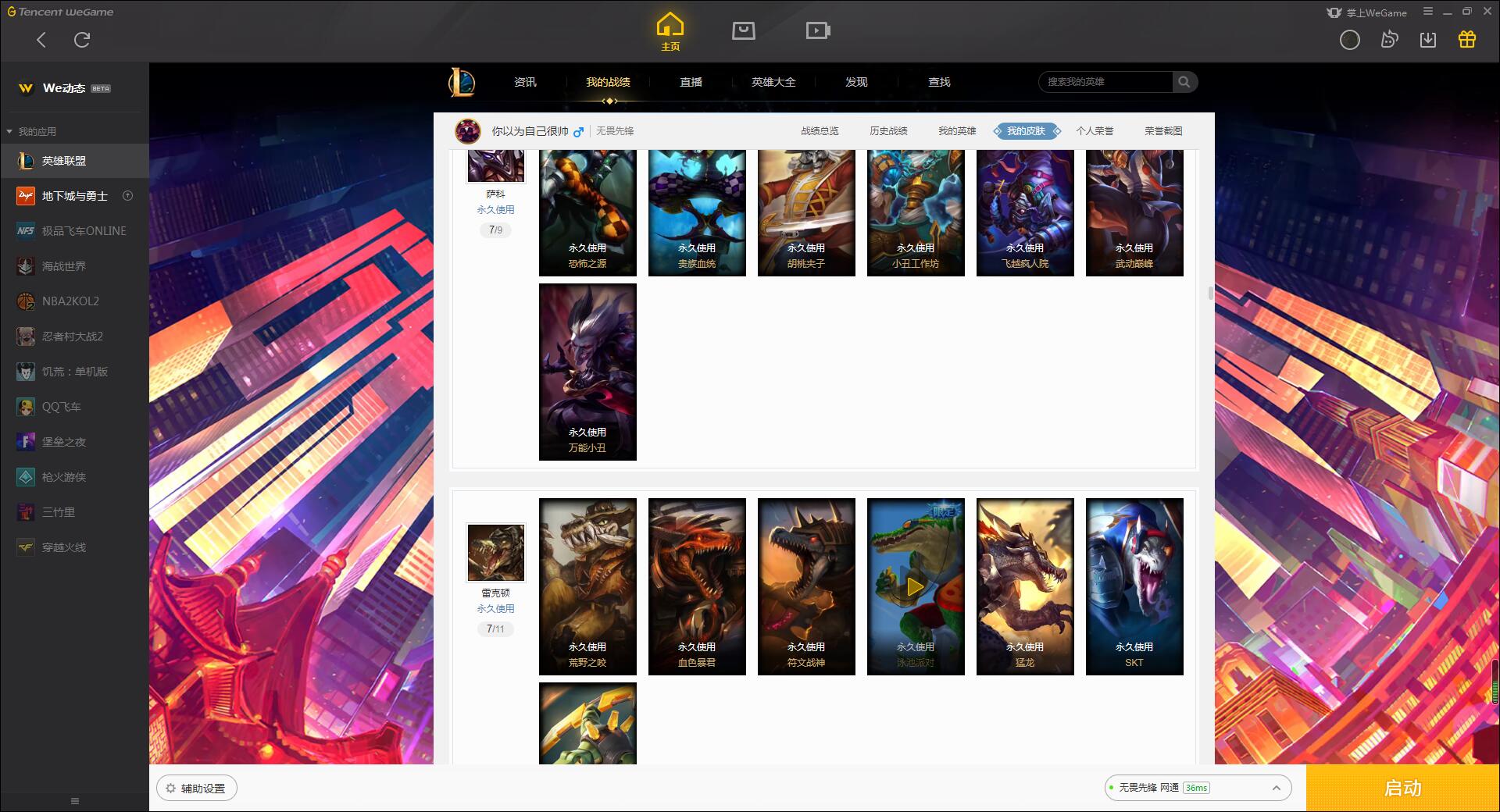Expand the 无畏先锋 网通 server dropdown

coord(1198,788)
